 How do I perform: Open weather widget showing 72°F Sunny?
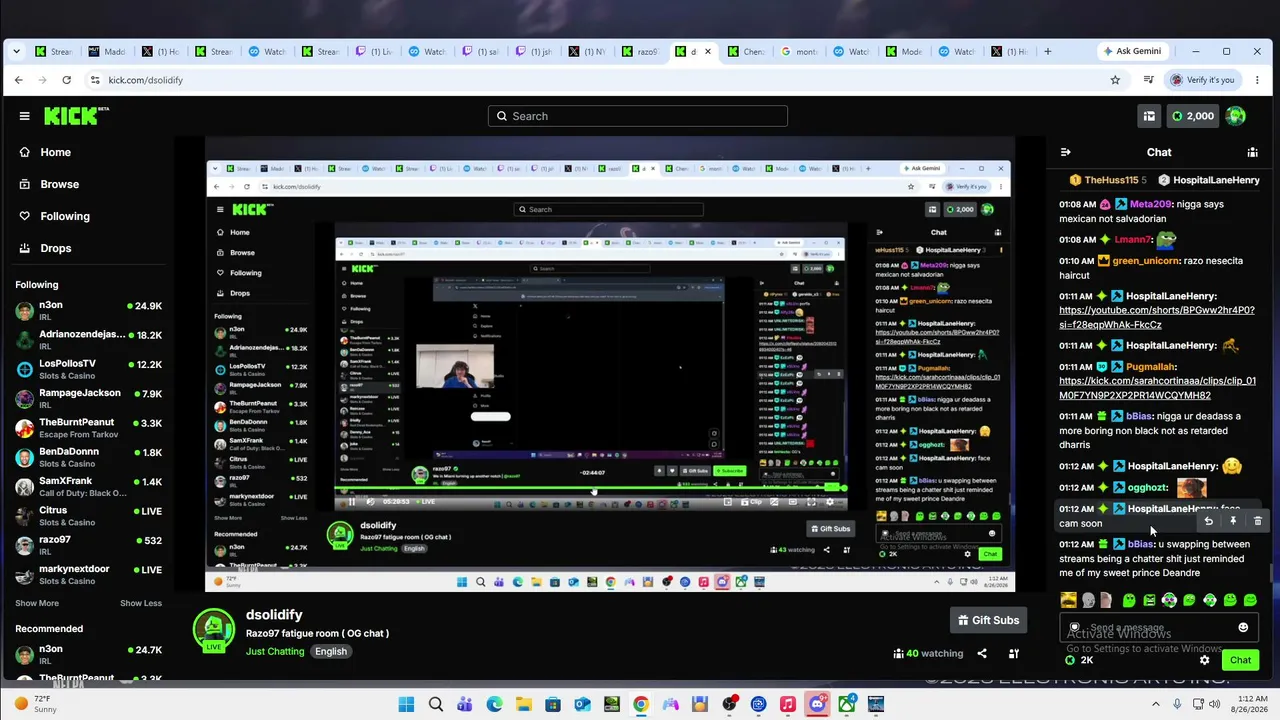pos(35,704)
